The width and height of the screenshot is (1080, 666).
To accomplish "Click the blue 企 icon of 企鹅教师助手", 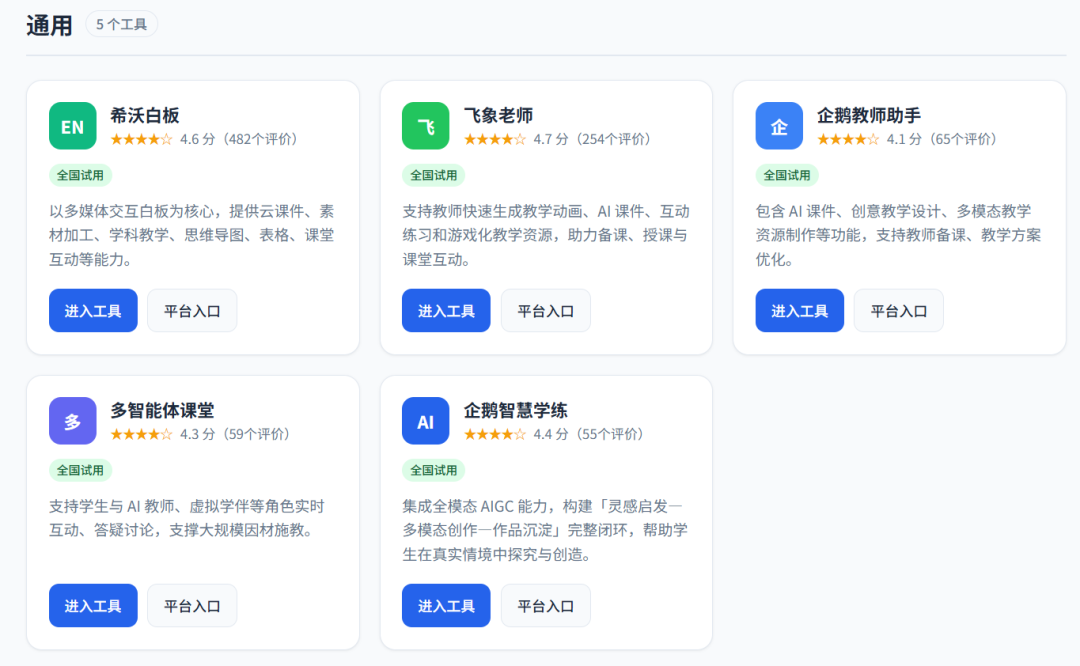I will [x=779, y=126].
